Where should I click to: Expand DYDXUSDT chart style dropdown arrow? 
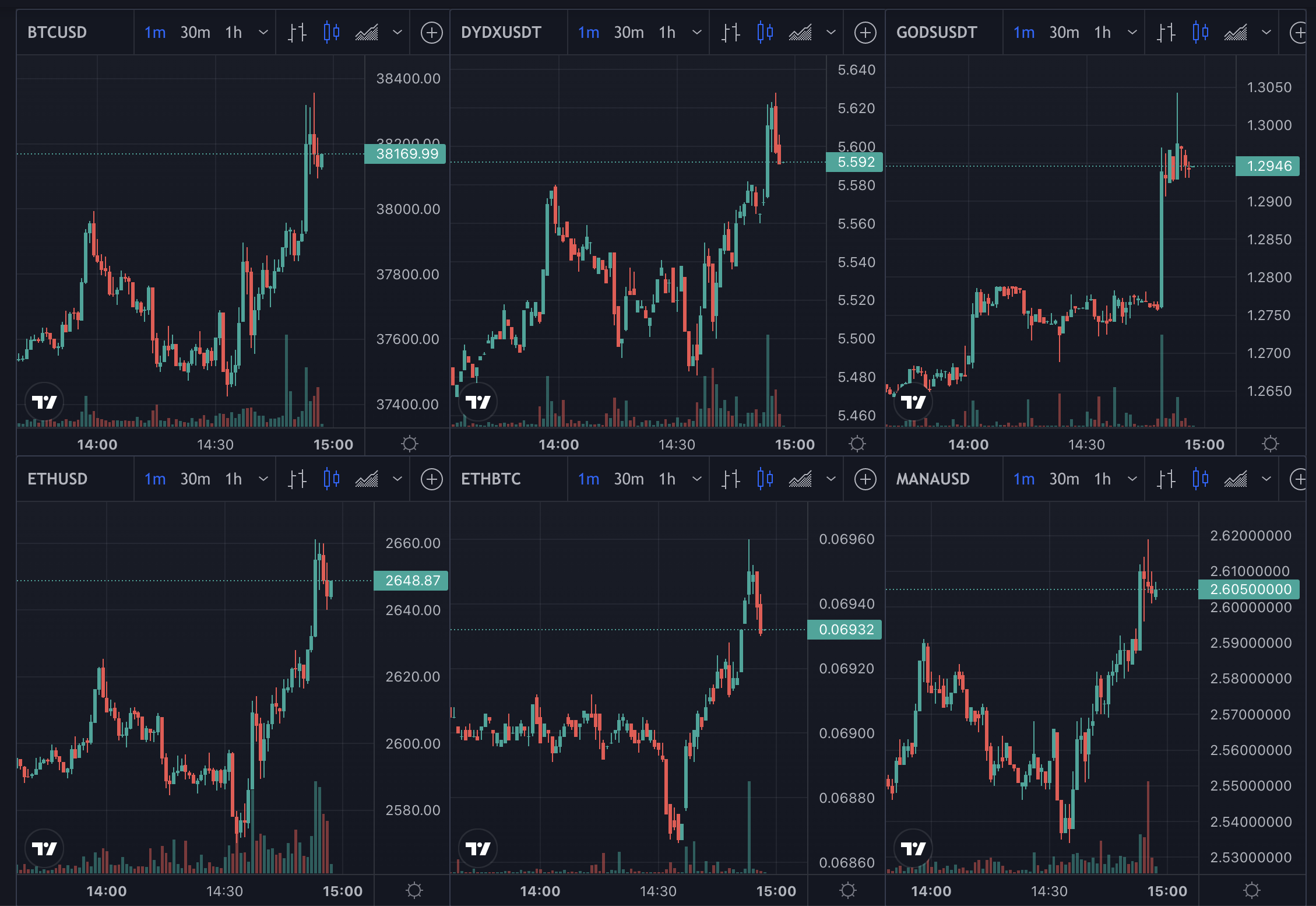831,33
